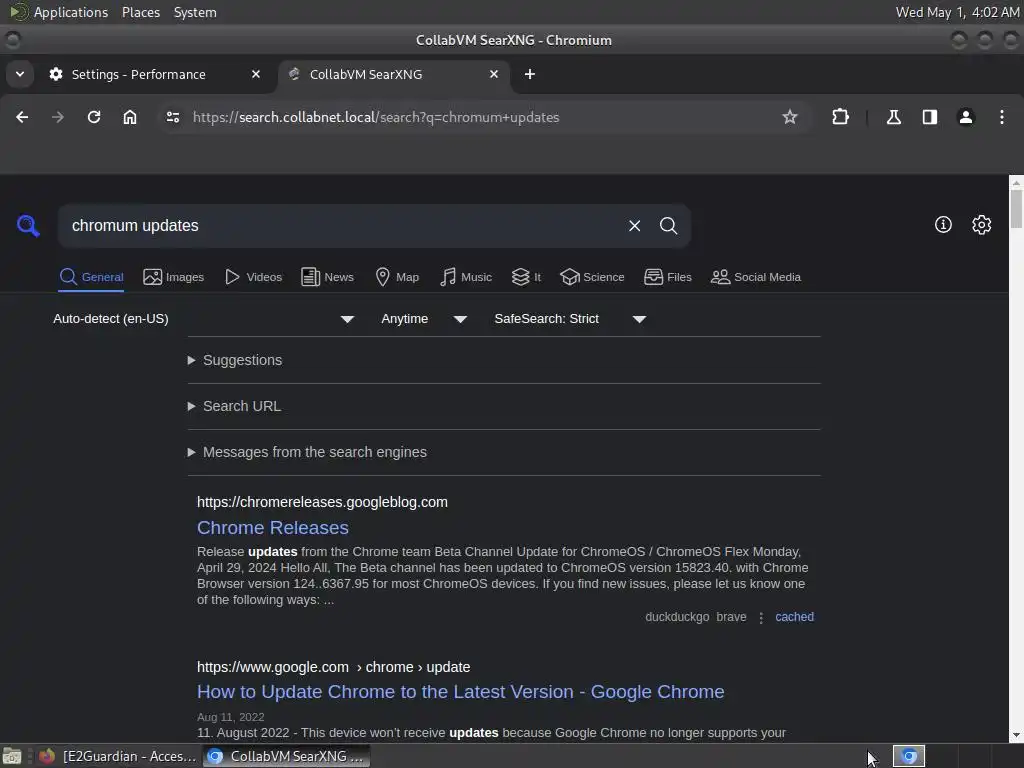
Task: Switch to the News category
Action: (327, 277)
